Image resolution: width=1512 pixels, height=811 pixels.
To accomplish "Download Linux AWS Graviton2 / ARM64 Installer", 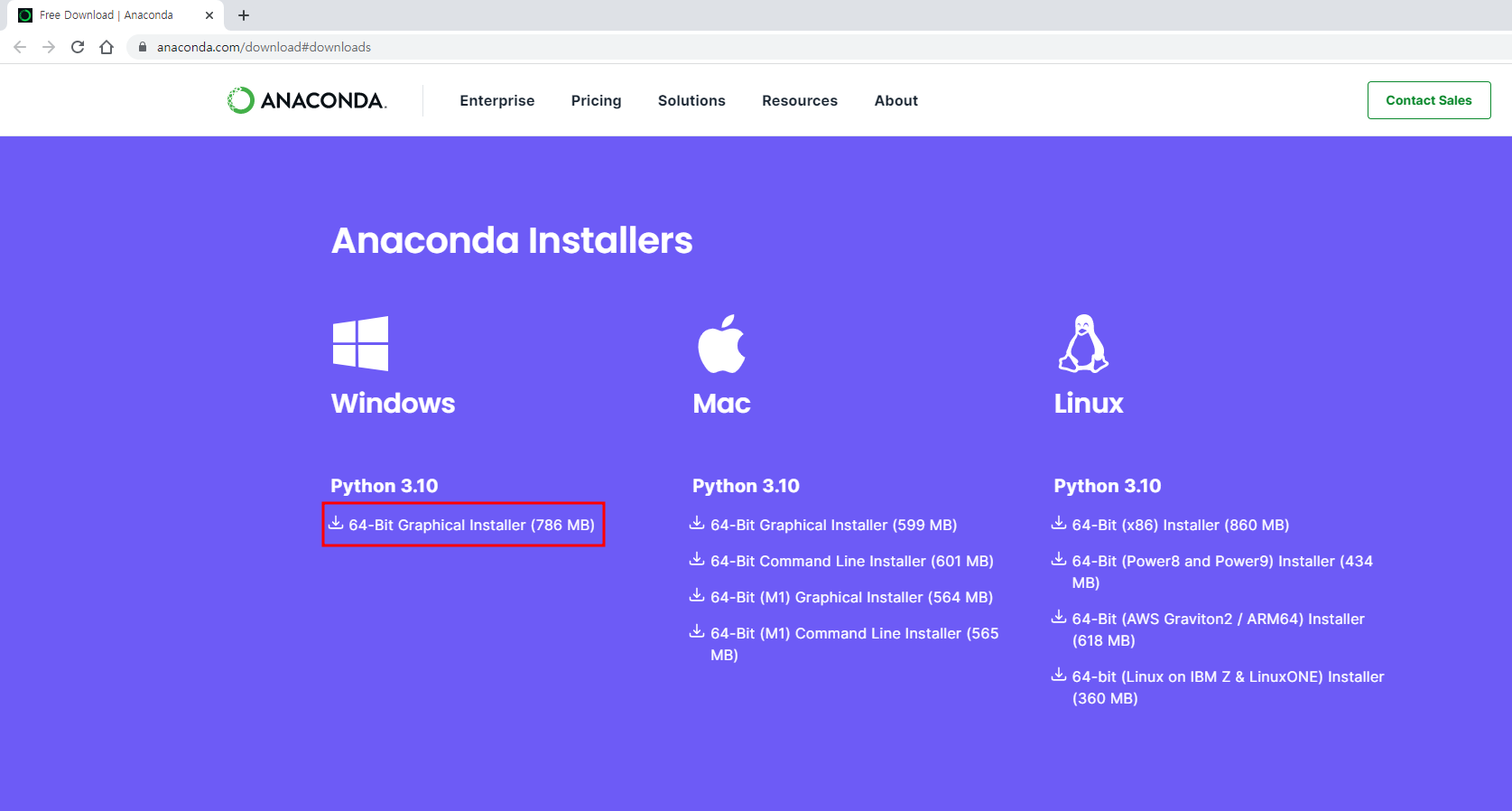I will (1218, 629).
